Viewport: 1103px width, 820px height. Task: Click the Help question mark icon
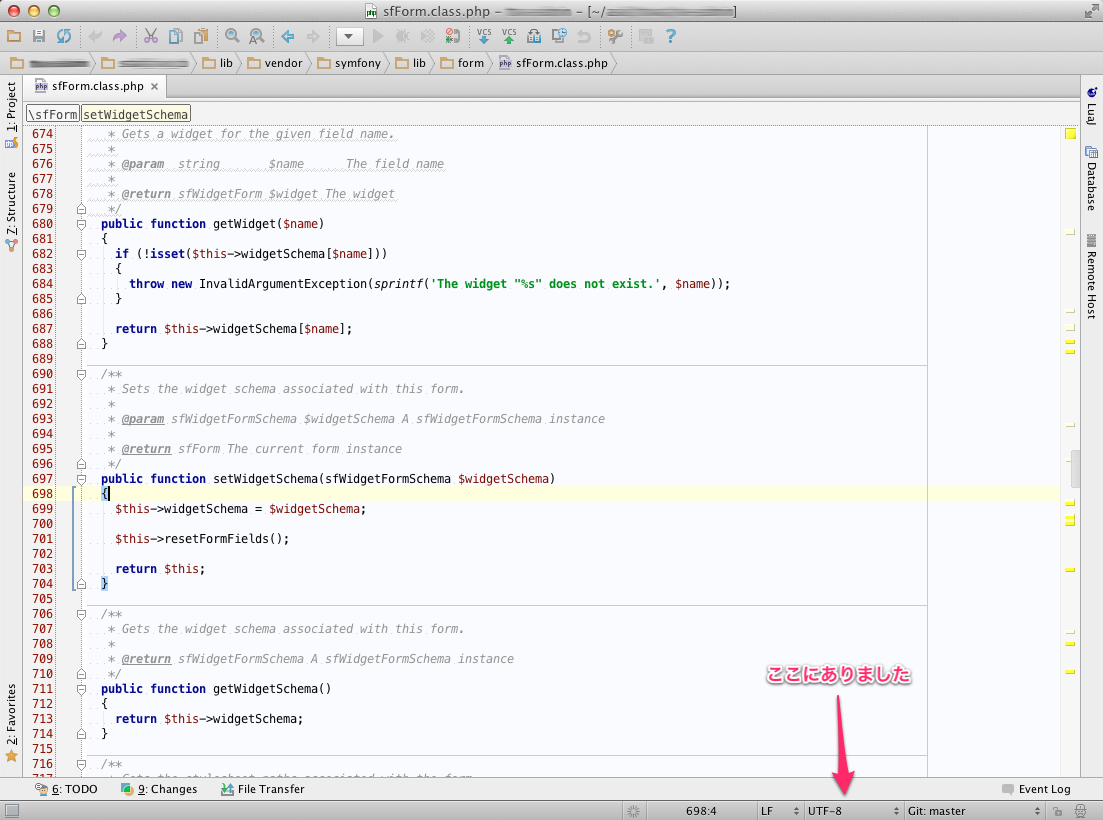pyautogui.click(x=671, y=37)
